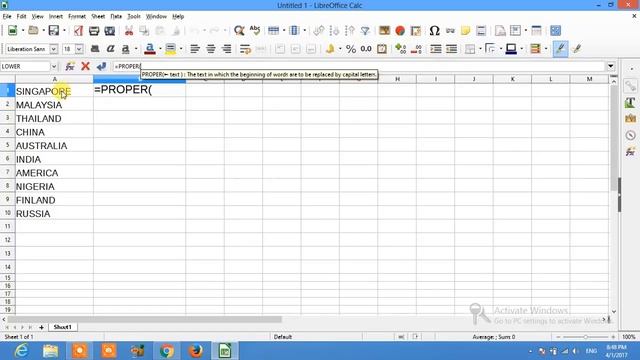Open Firefox from taskbar

tap(196, 351)
